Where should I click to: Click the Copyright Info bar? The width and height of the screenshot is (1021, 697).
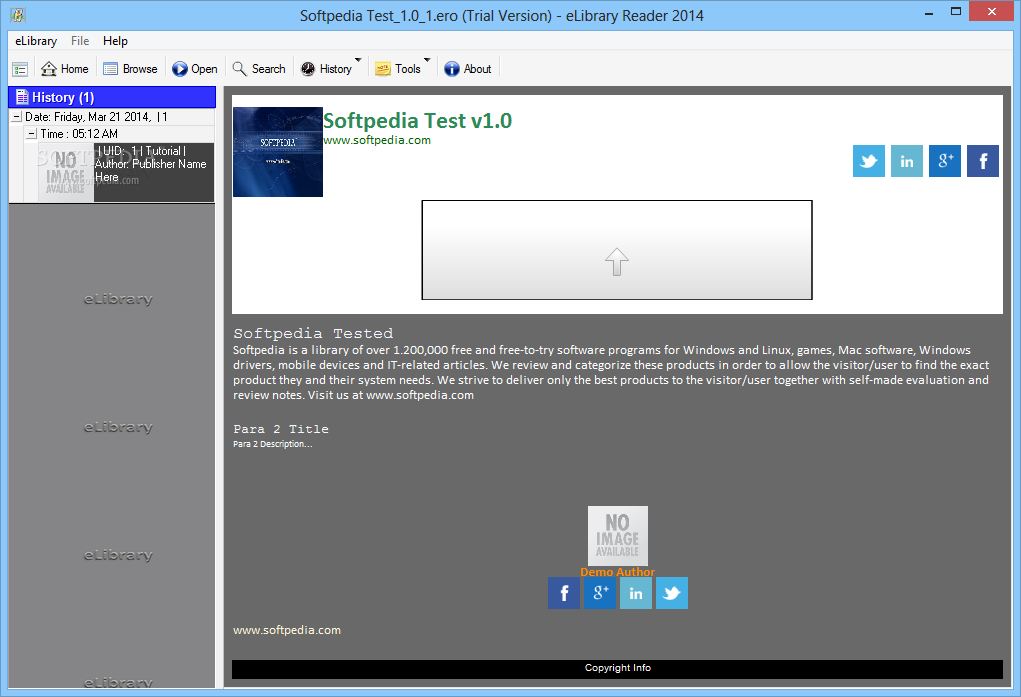point(617,669)
